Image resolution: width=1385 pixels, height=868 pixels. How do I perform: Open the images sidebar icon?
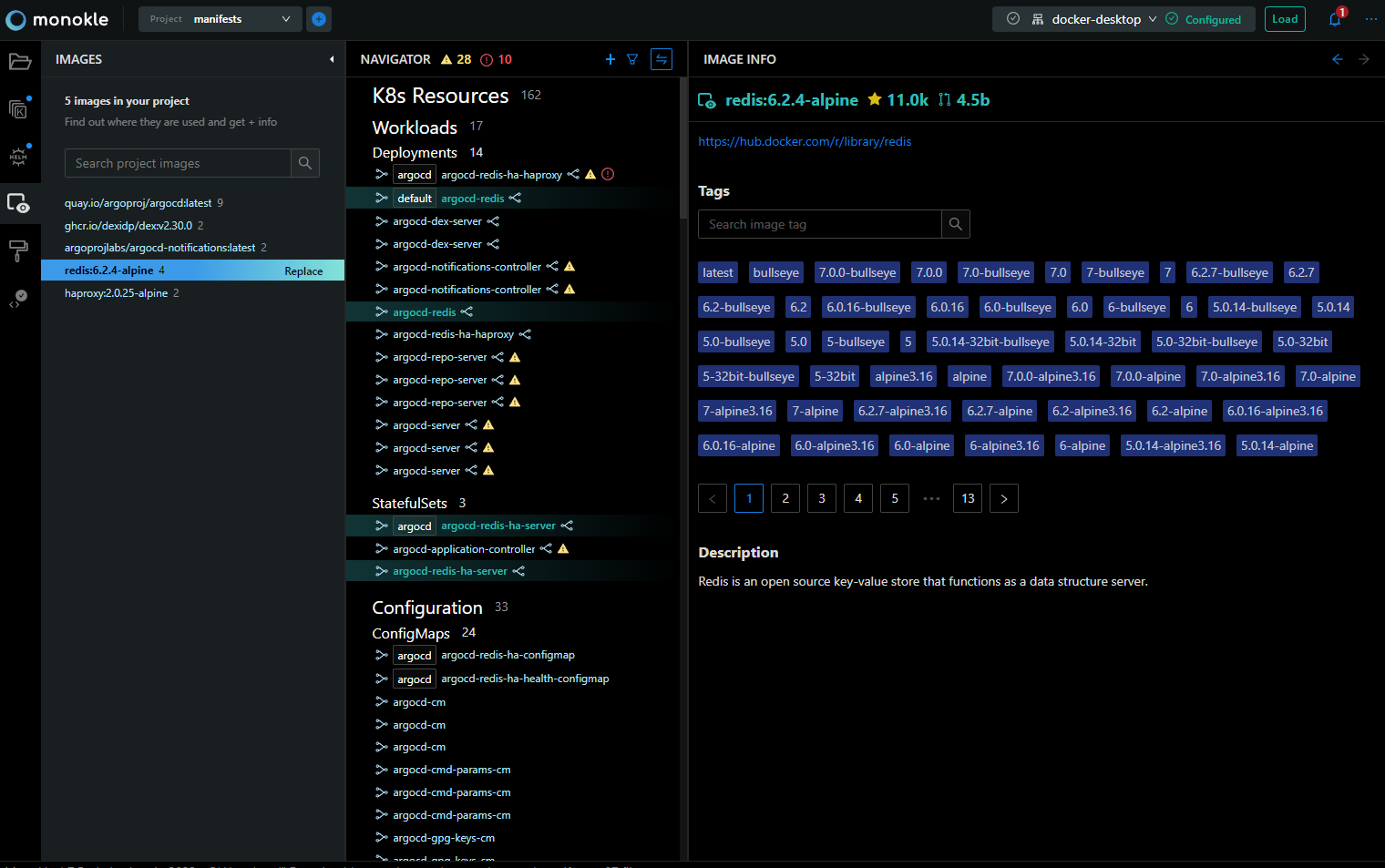19,203
